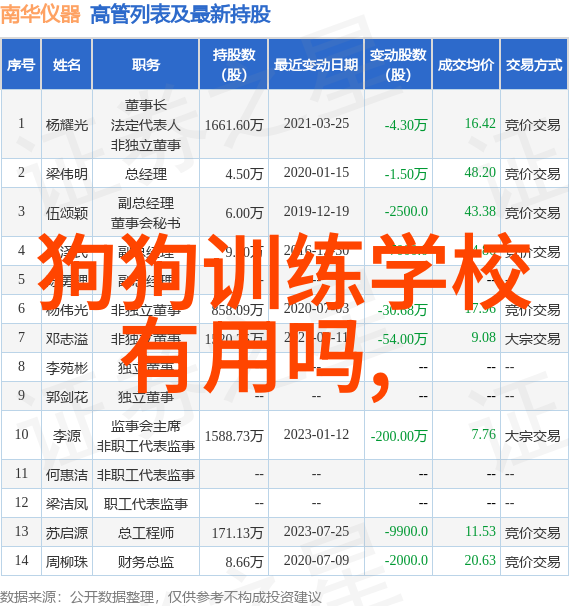The width and height of the screenshot is (569, 606).
Task: Click the 1661.60万 shareholding cell
Action: pos(234,125)
